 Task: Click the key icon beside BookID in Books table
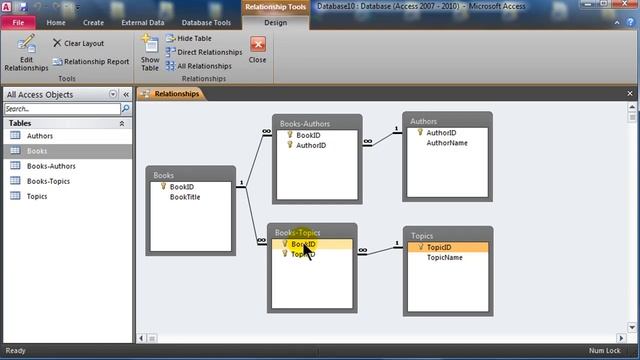point(163,187)
